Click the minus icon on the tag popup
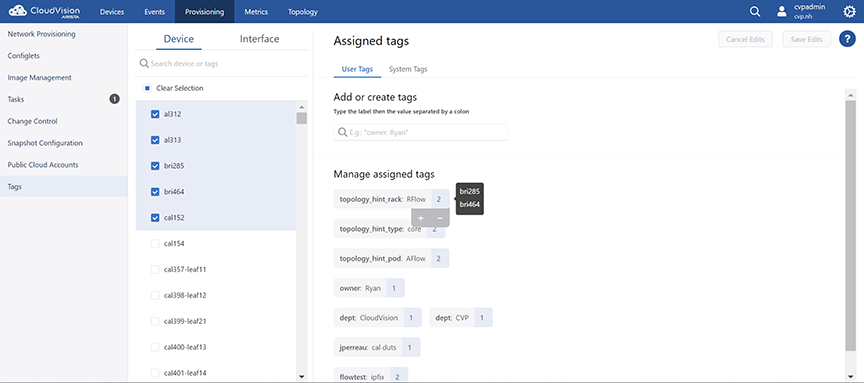 click(x=440, y=218)
